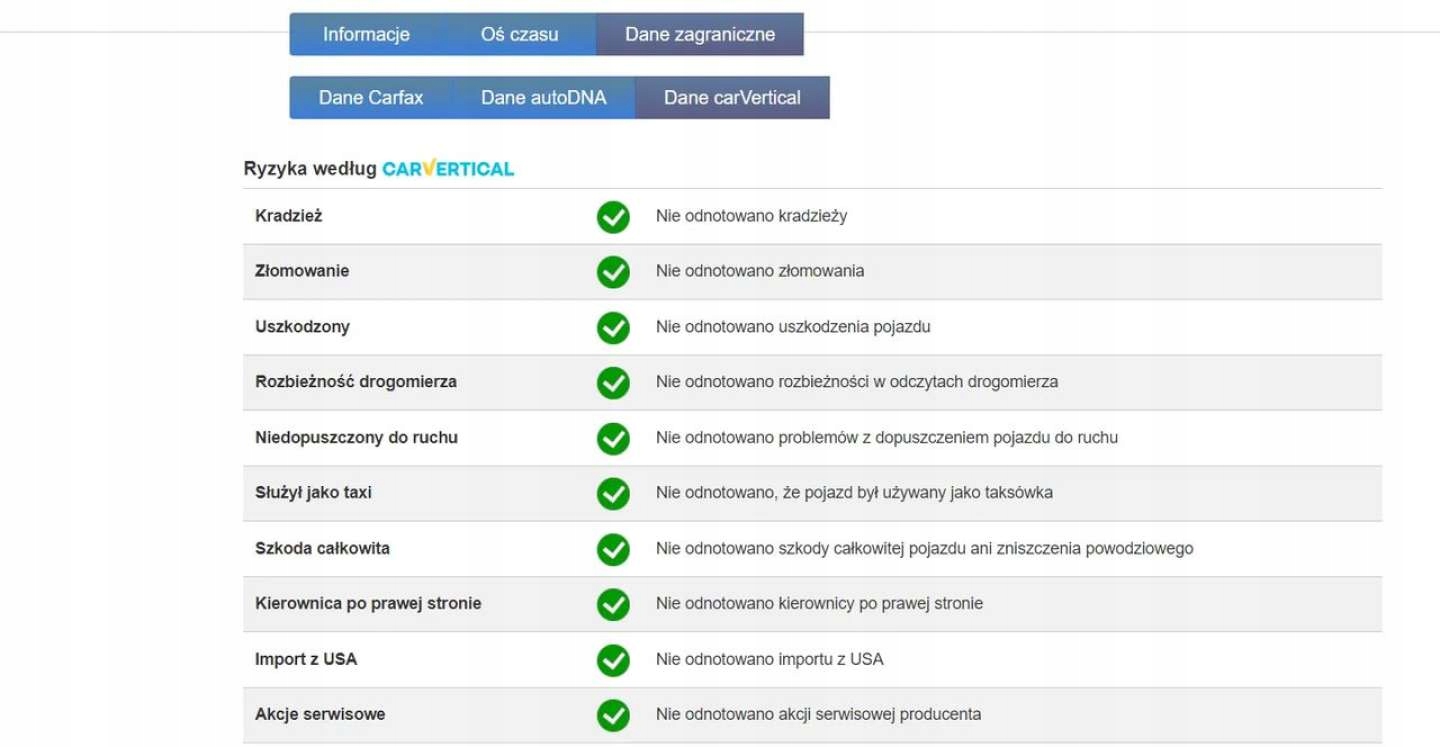Screen dimensions: 1440x747
Task: Click the Import z USA checkmark icon
Action: coord(613,660)
